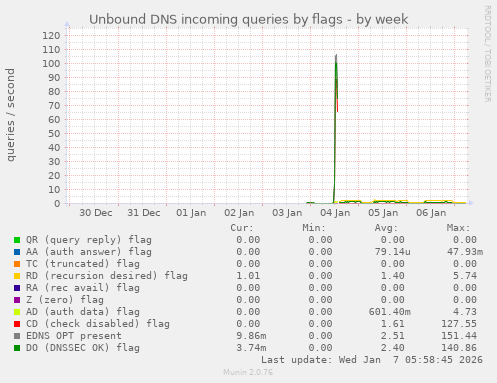
Task: Click the '03 Jan' x-axis label
Action: coord(287,213)
